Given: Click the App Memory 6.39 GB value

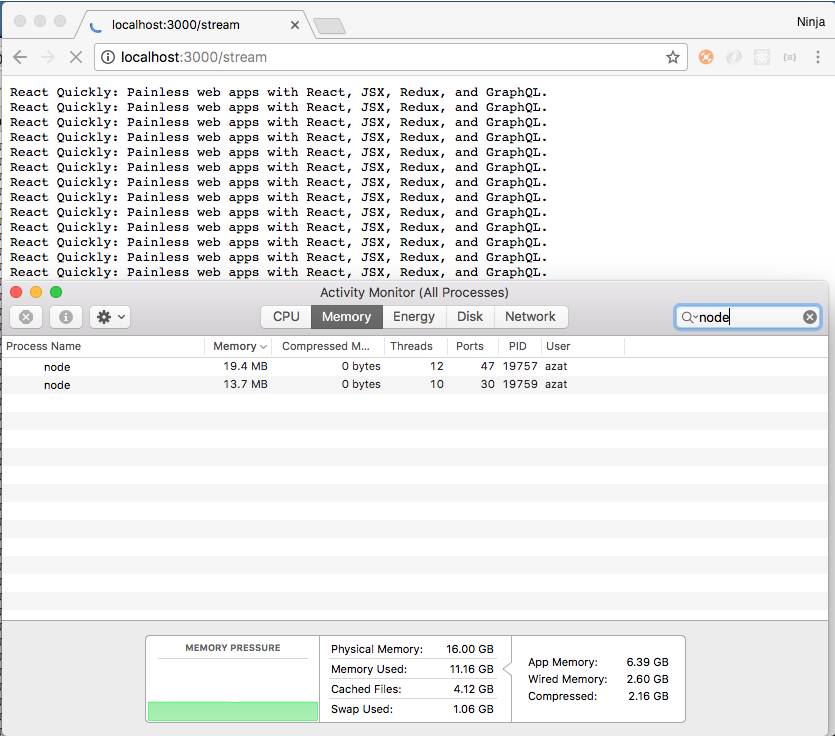Looking at the screenshot, I should click(647, 662).
